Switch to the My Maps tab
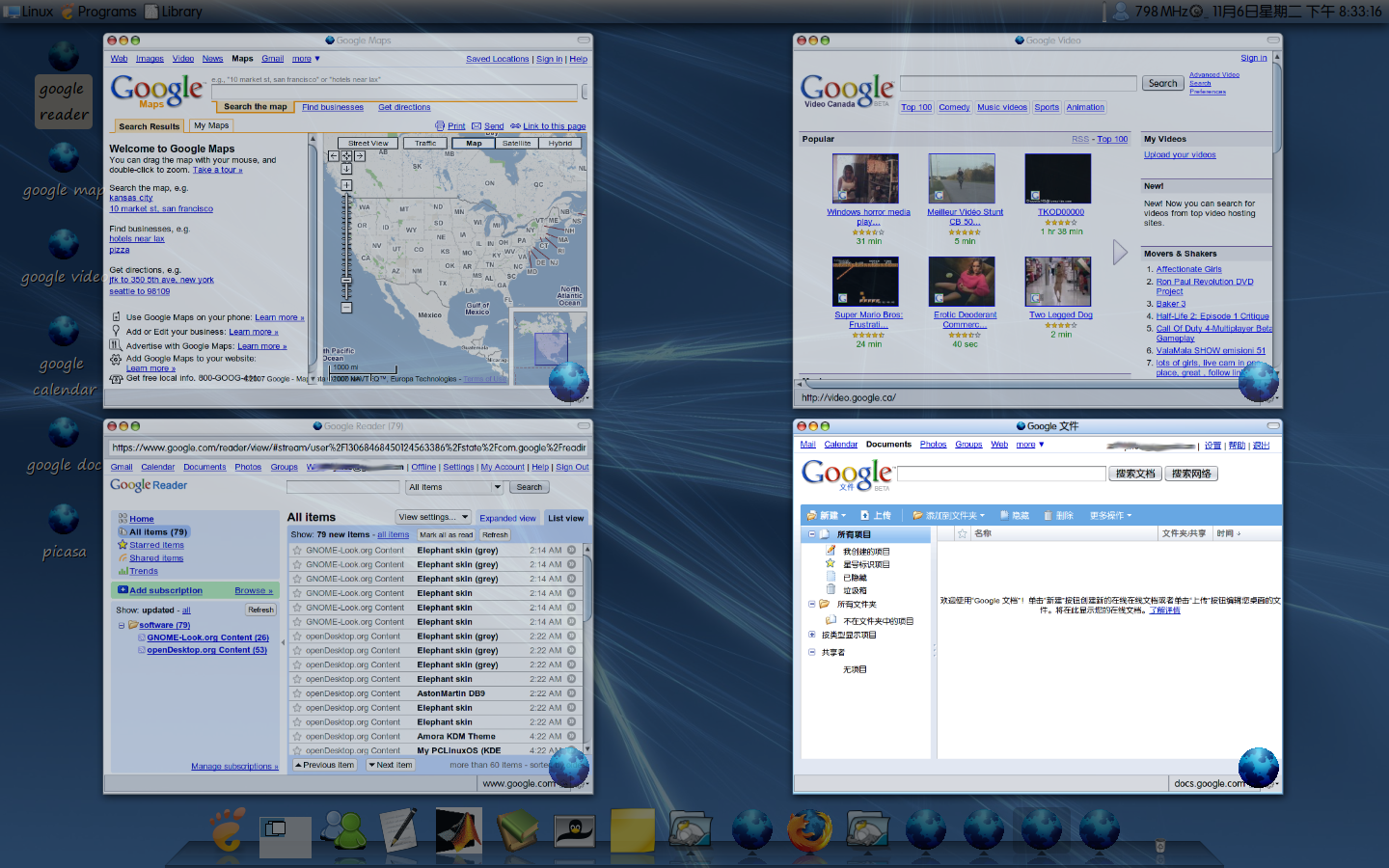 210,125
